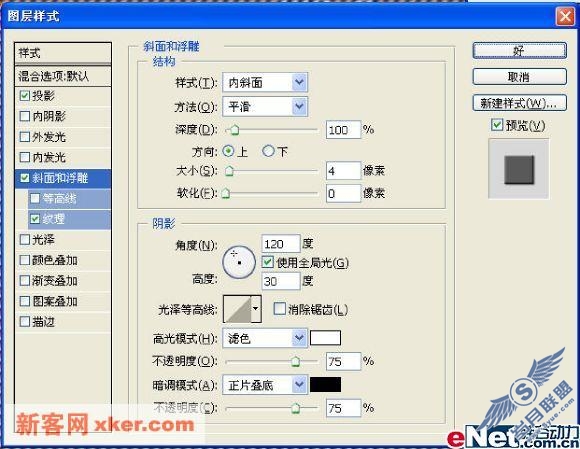Click the 好 OK button

(519, 51)
